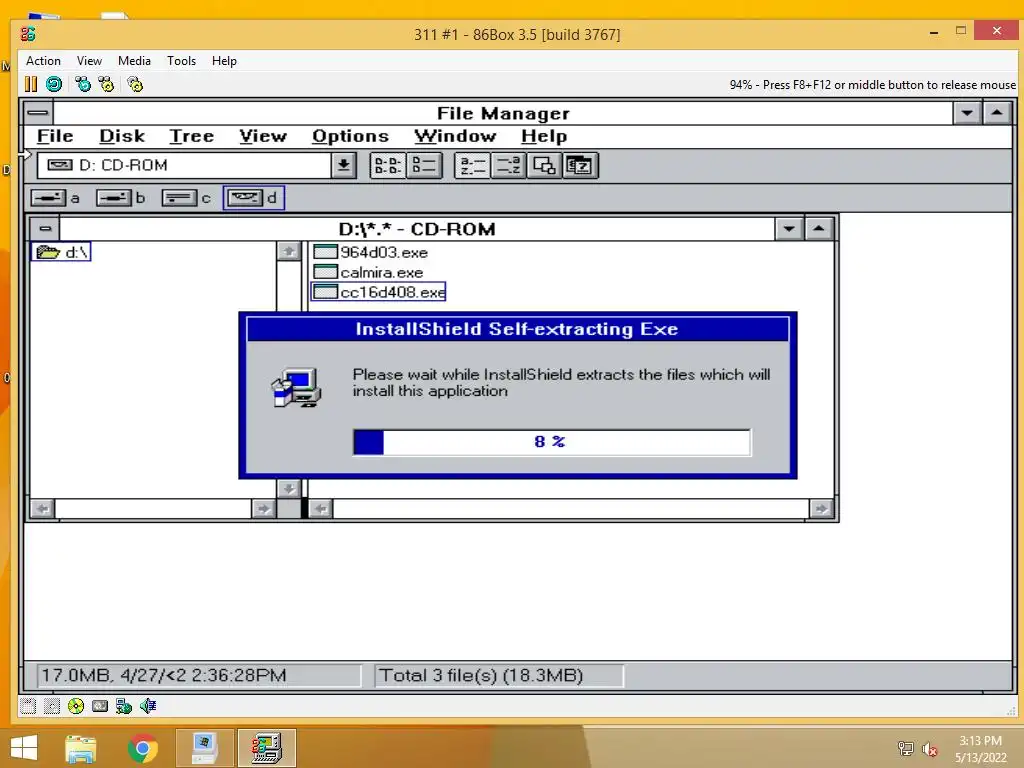Click the InstallShield Self-extracting Exe title bar
Screen dimensions: 1024x768
tap(517, 329)
